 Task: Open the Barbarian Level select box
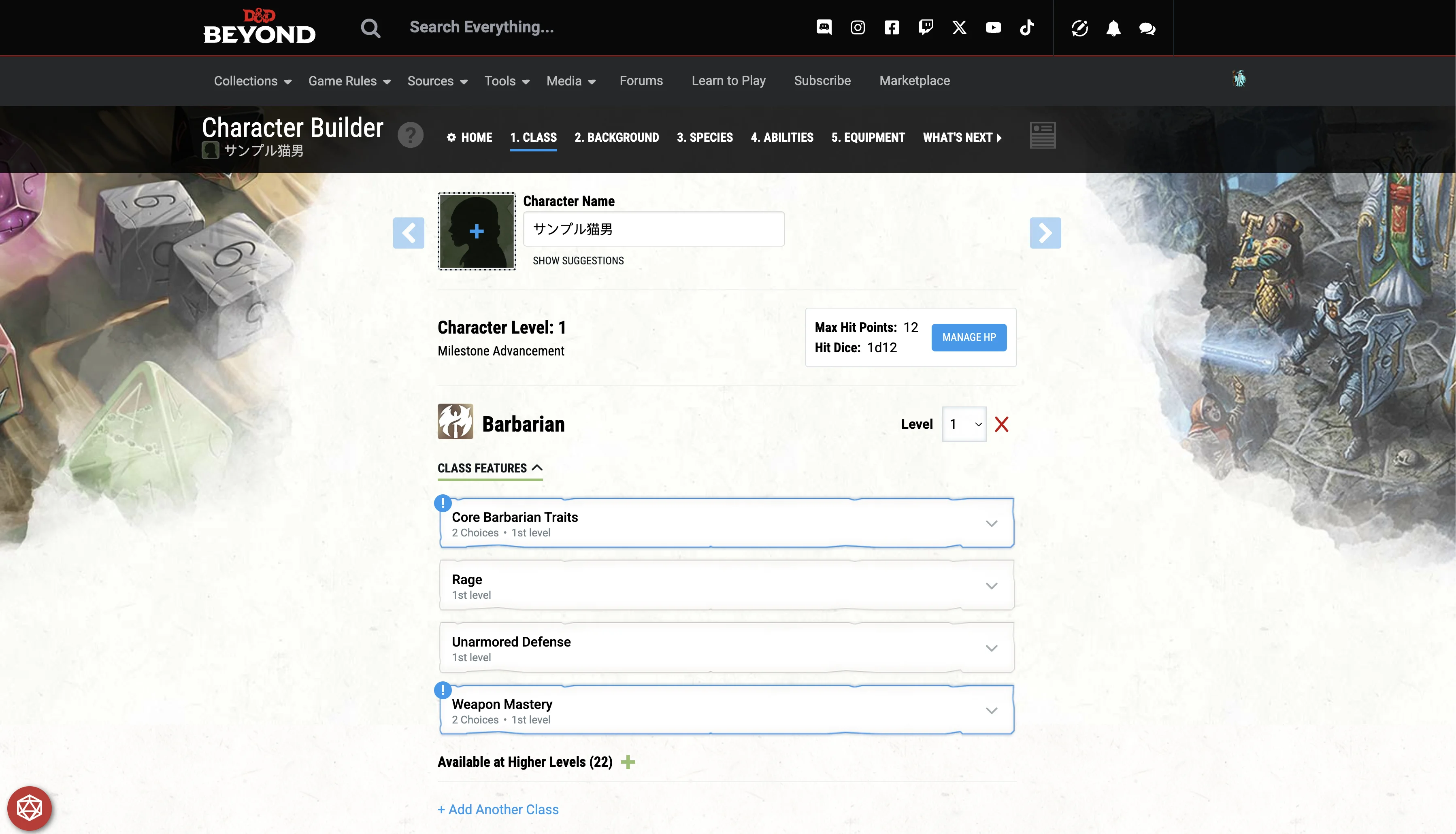964,424
